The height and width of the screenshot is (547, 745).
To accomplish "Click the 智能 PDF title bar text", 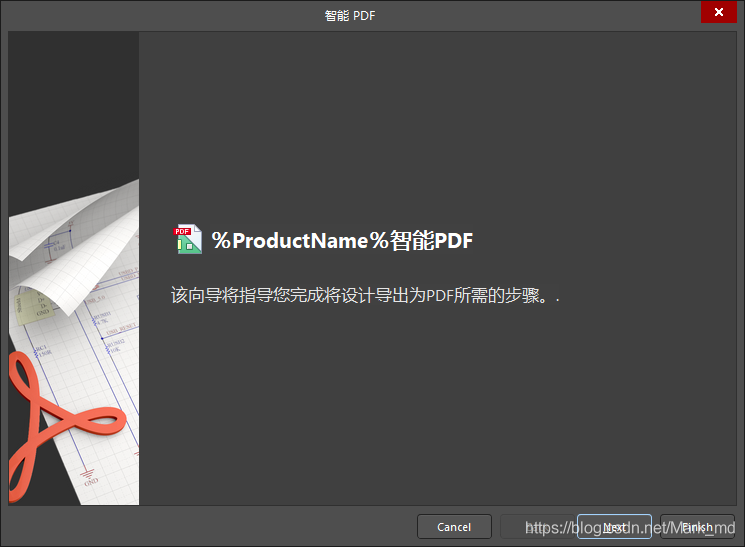I will click(x=350, y=16).
